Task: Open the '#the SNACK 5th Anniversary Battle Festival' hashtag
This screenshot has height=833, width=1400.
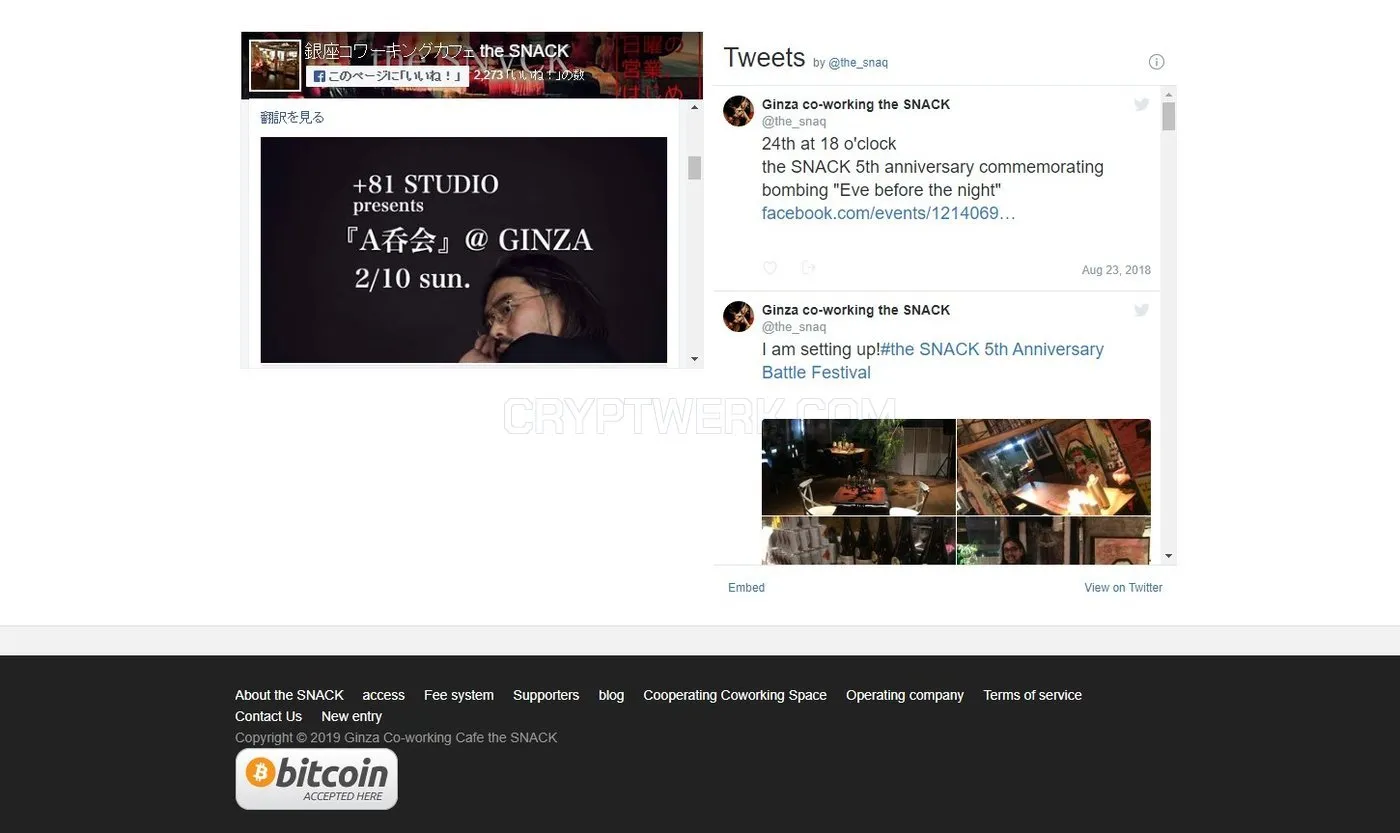Action: coord(933,361)
